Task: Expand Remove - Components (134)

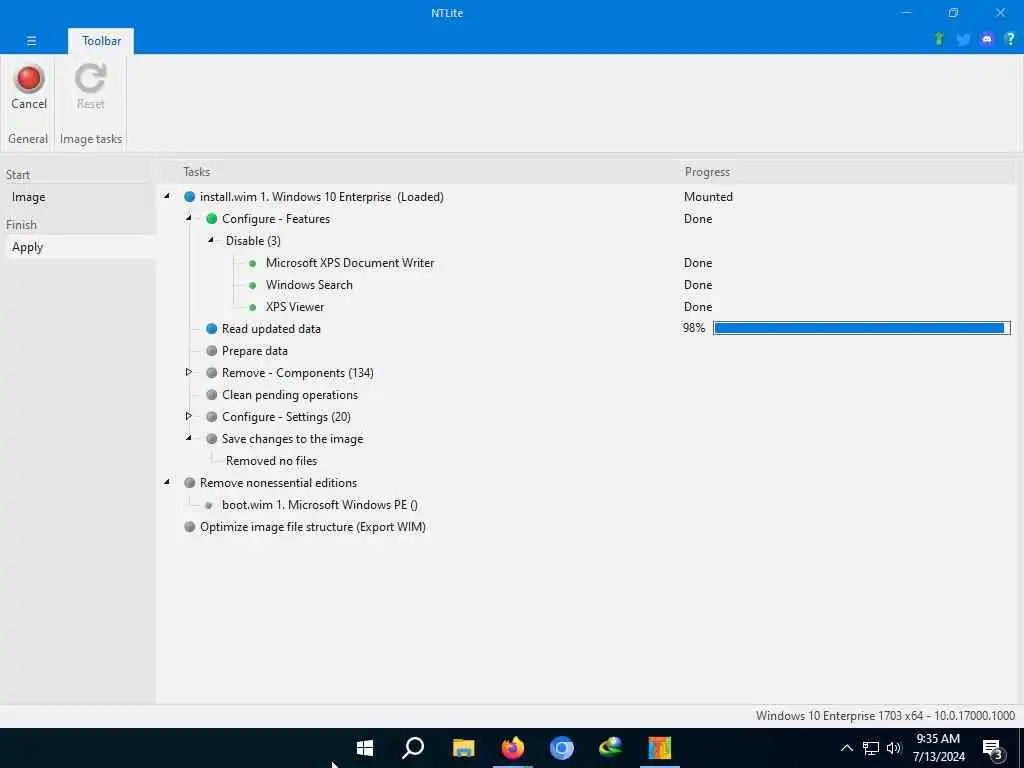Action: [x=189, y=372]
